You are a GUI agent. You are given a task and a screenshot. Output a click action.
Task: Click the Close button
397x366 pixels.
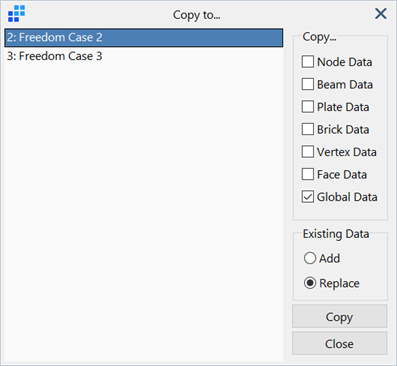(x=339, y=343)
